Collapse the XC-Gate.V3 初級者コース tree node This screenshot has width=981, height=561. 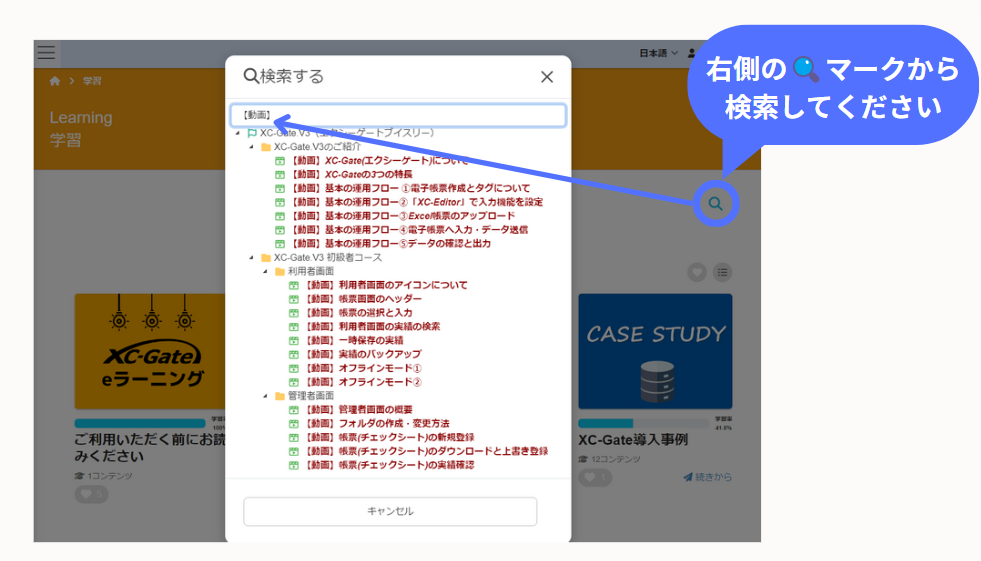(252, 258)
